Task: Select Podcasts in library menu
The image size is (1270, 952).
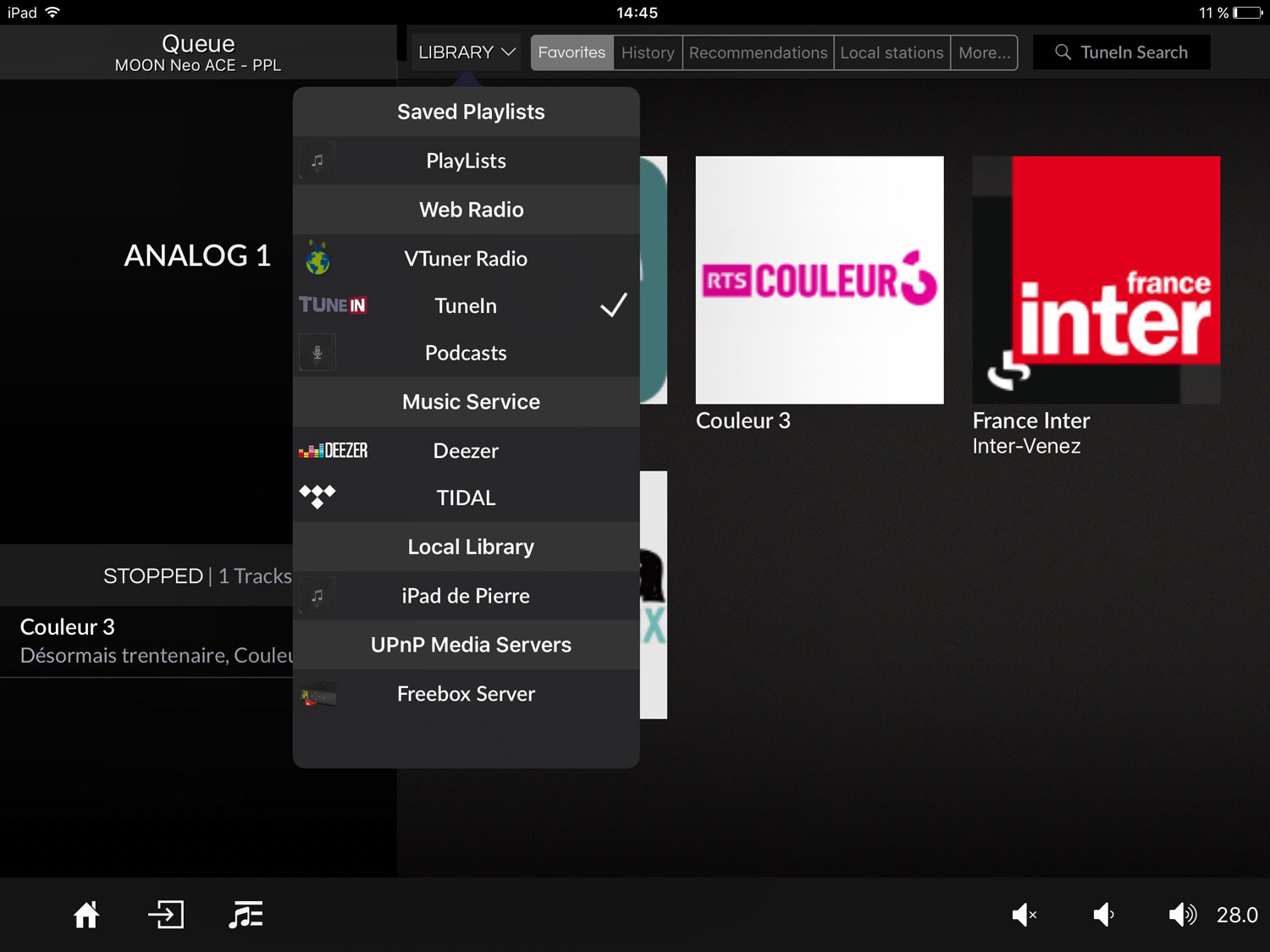Action: click(466, 353)
